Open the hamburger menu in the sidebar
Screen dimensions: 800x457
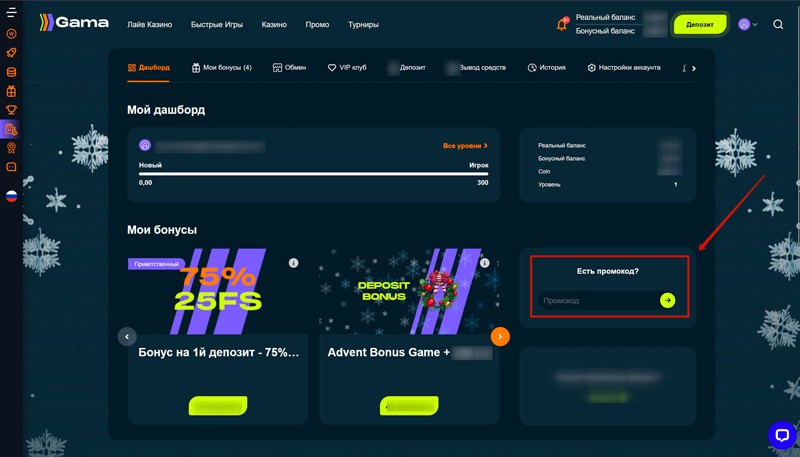pos(11,11)
